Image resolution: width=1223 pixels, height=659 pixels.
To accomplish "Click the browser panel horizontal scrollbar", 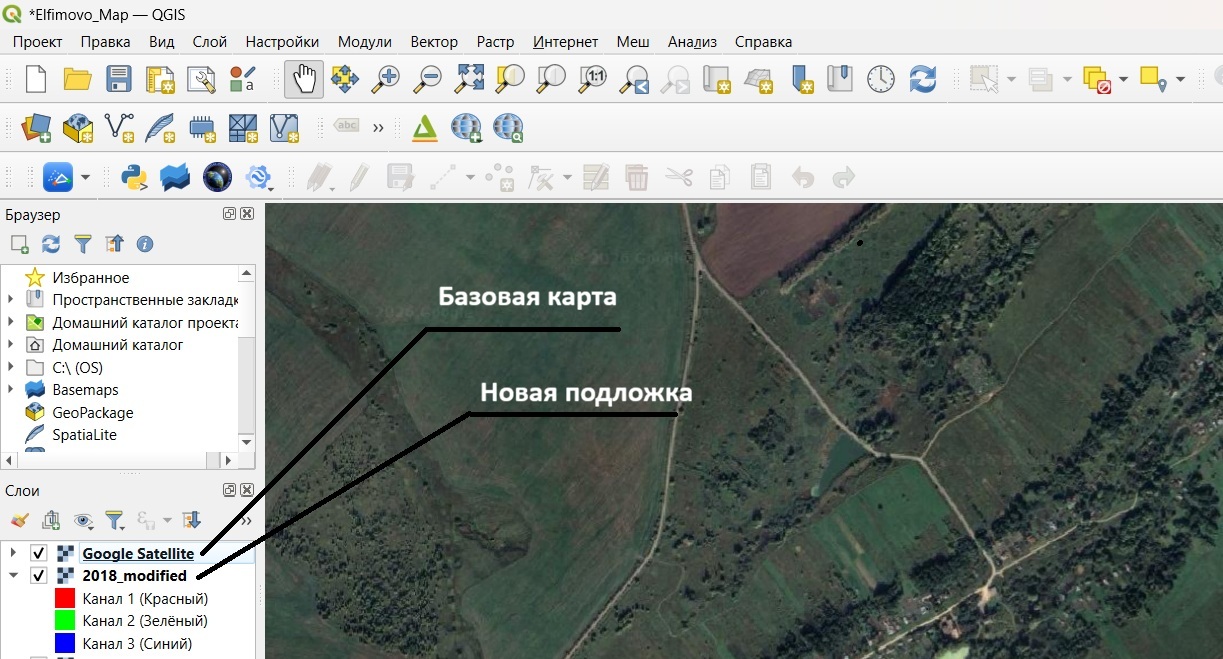I will [119, 461].
